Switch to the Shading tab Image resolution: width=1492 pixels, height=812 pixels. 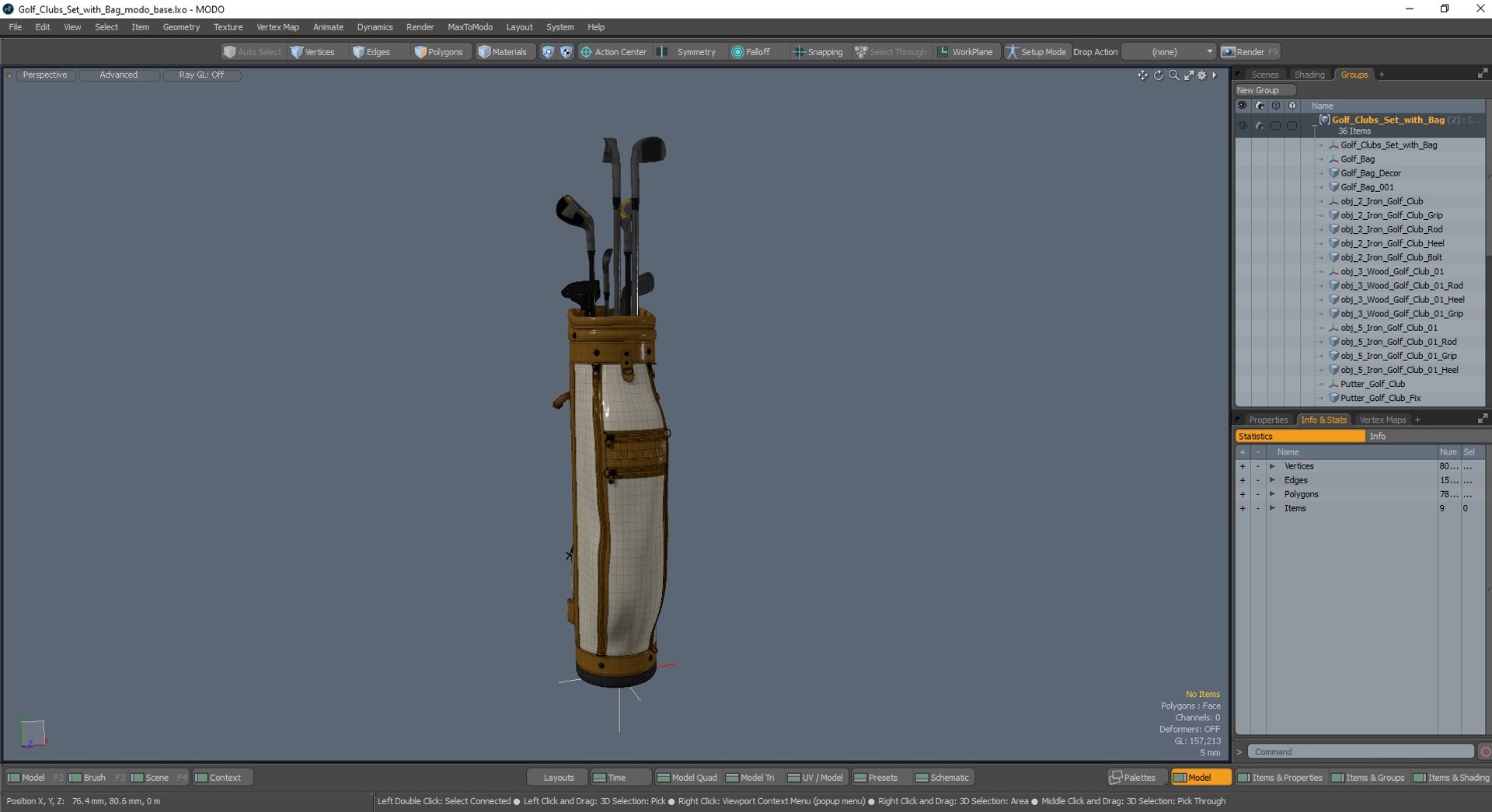point(1309,75)
